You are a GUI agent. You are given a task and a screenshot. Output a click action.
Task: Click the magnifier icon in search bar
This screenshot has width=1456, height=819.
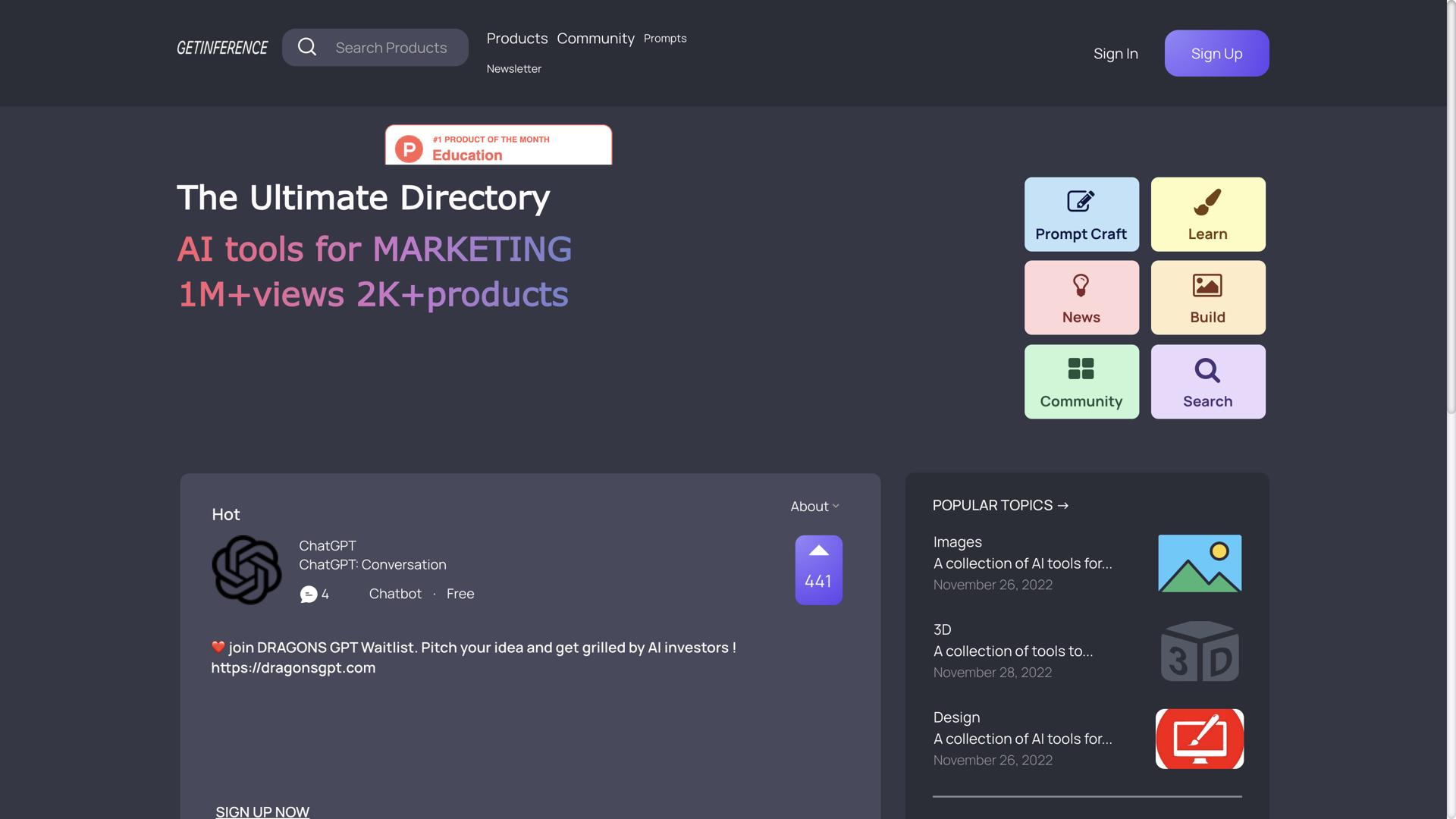coord(306,47)
